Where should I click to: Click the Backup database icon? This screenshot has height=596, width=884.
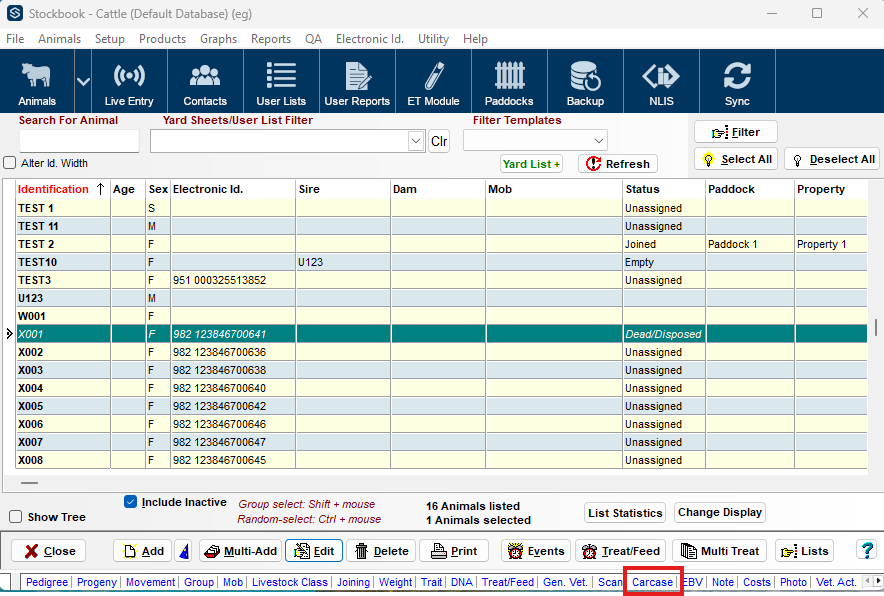pos(585,83)
